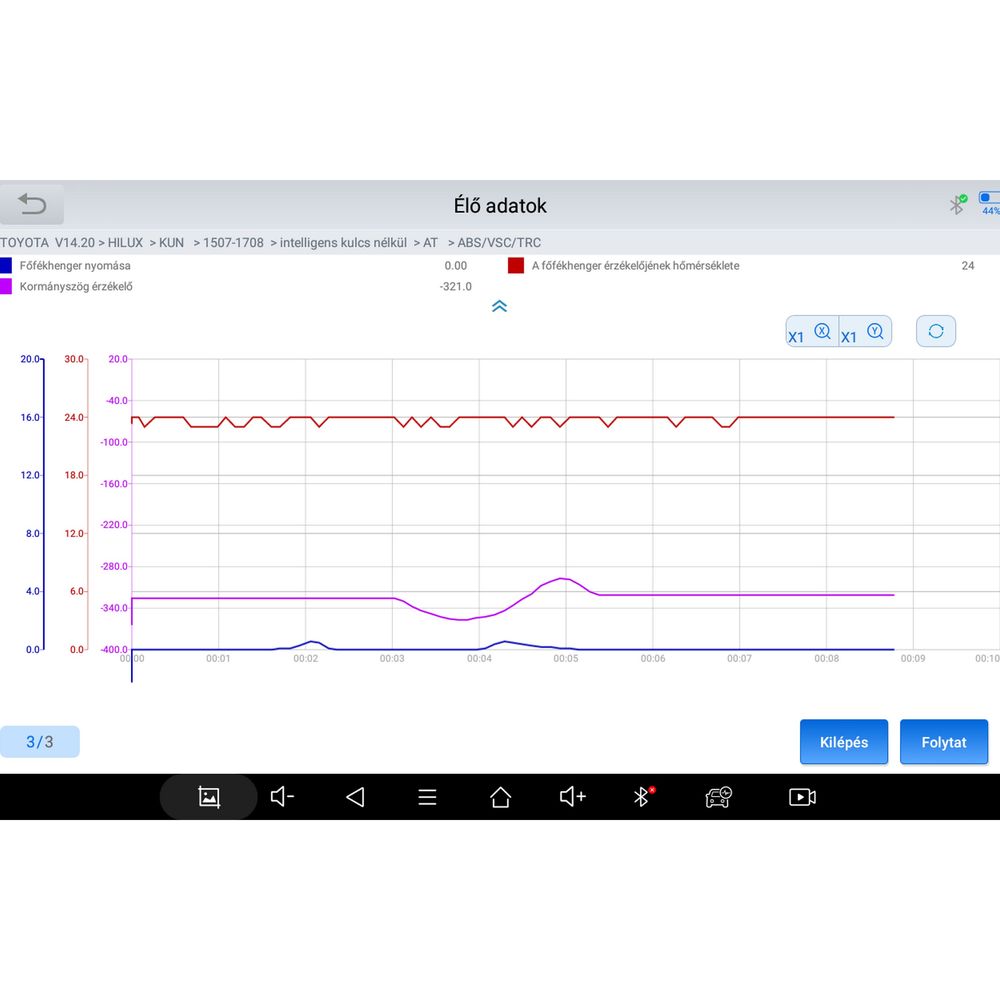Open the bottom bar Bluetooth VCI icon

(x=643, y=797)
